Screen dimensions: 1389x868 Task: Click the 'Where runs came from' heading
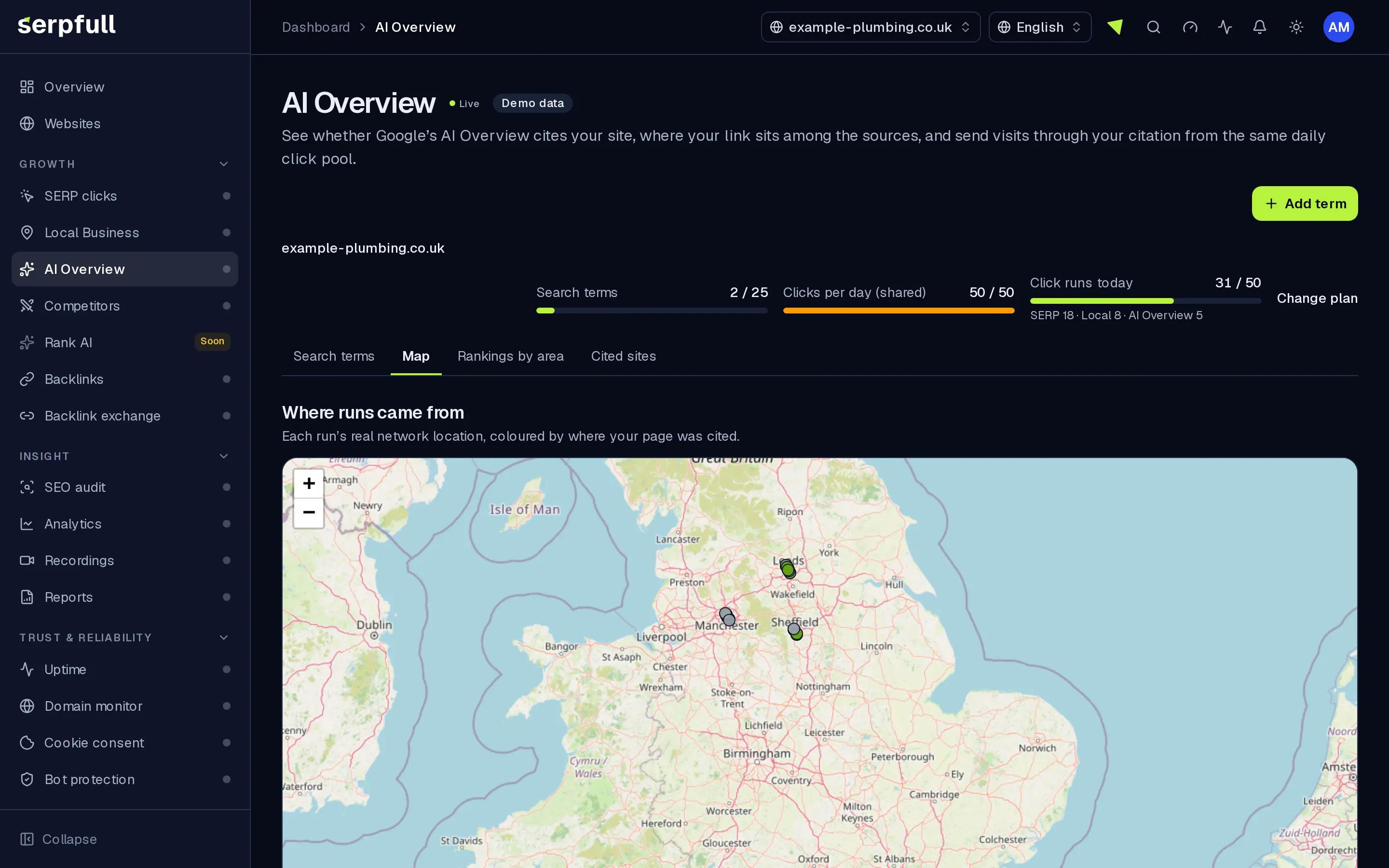pos(373,413)
